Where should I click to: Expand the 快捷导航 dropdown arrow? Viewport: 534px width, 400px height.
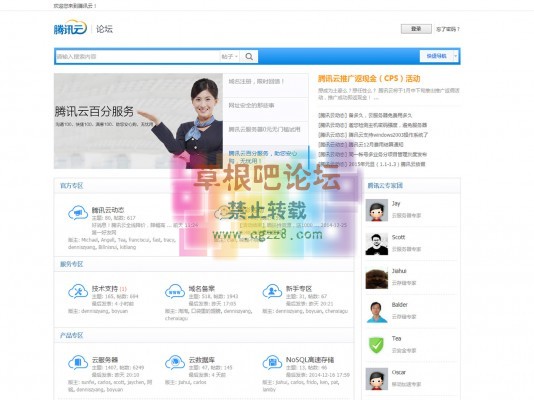coord(456,56)
